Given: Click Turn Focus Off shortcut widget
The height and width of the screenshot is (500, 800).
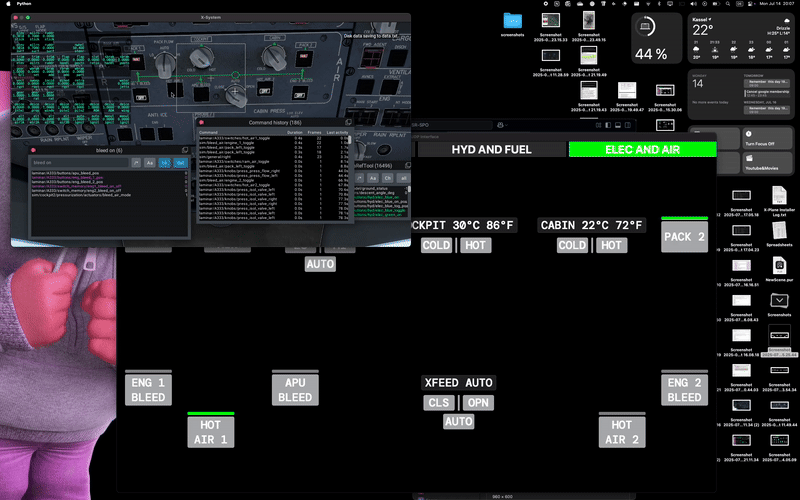Looking at the screenshot, I should pos(767,138).
